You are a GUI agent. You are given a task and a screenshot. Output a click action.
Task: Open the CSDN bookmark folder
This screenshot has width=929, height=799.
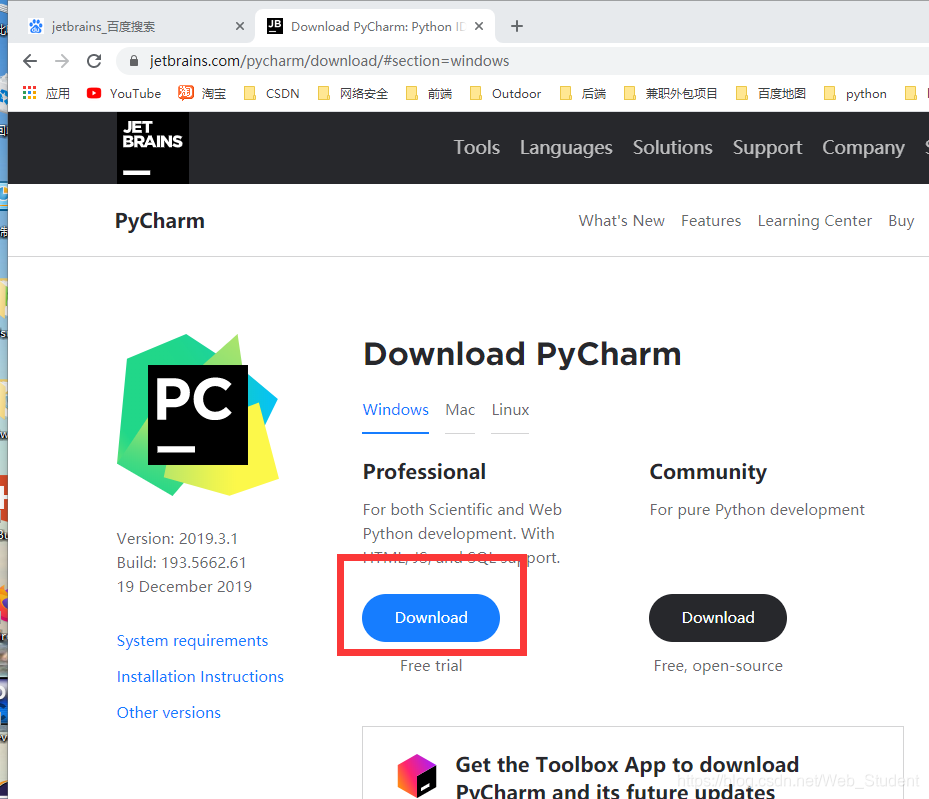[x=272, y=93]
